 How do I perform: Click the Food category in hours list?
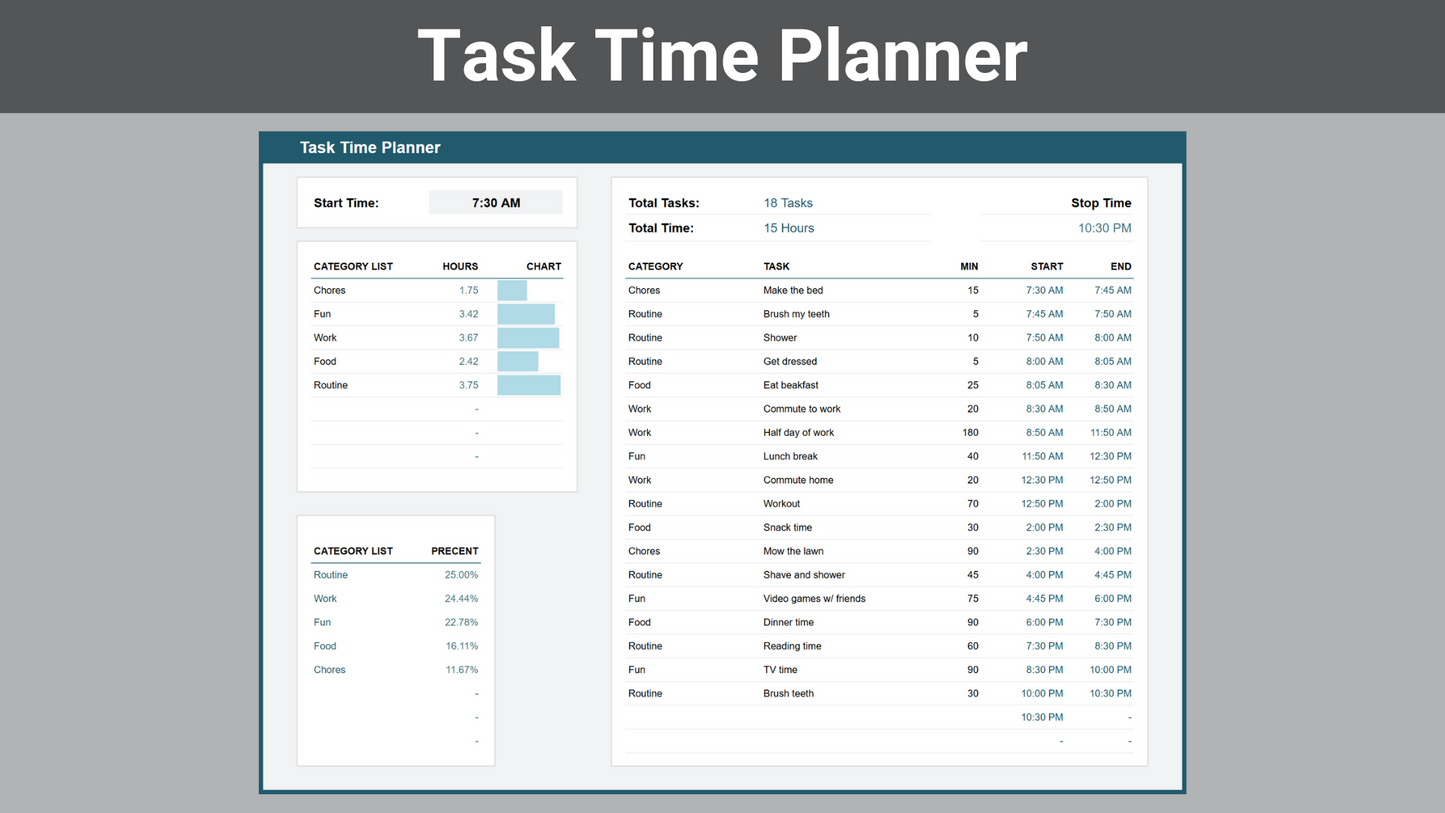pos(325,362)
